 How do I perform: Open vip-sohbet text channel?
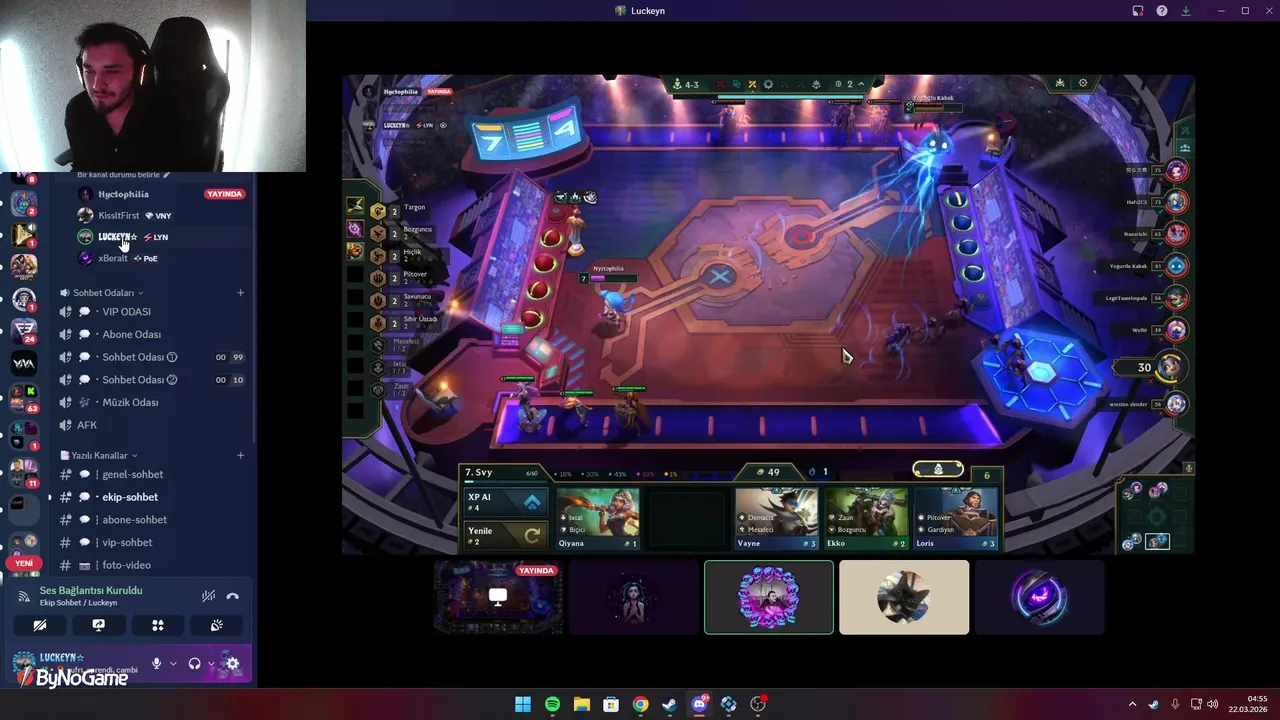coord(152,542)
